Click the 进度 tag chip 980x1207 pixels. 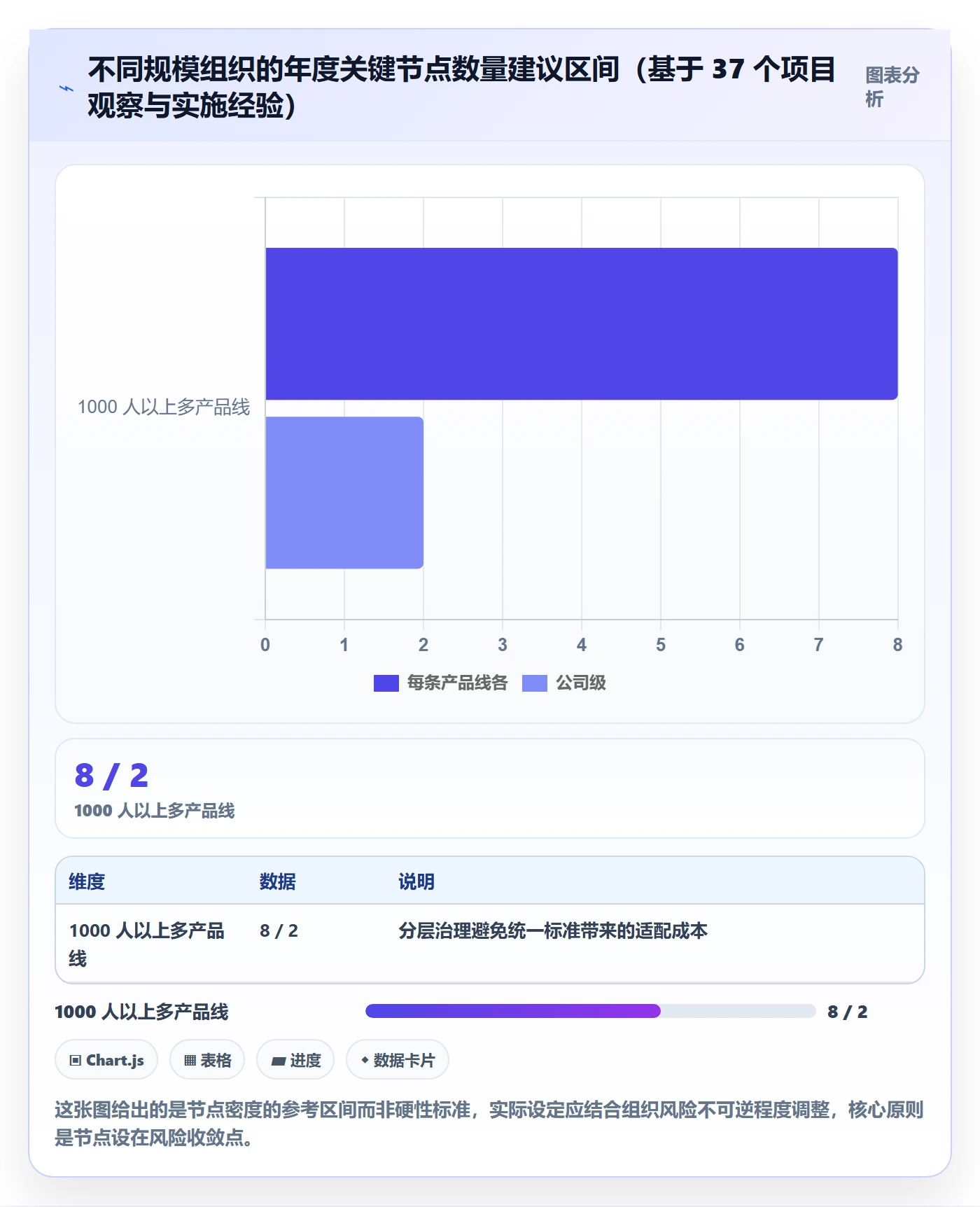(295, 1060)
